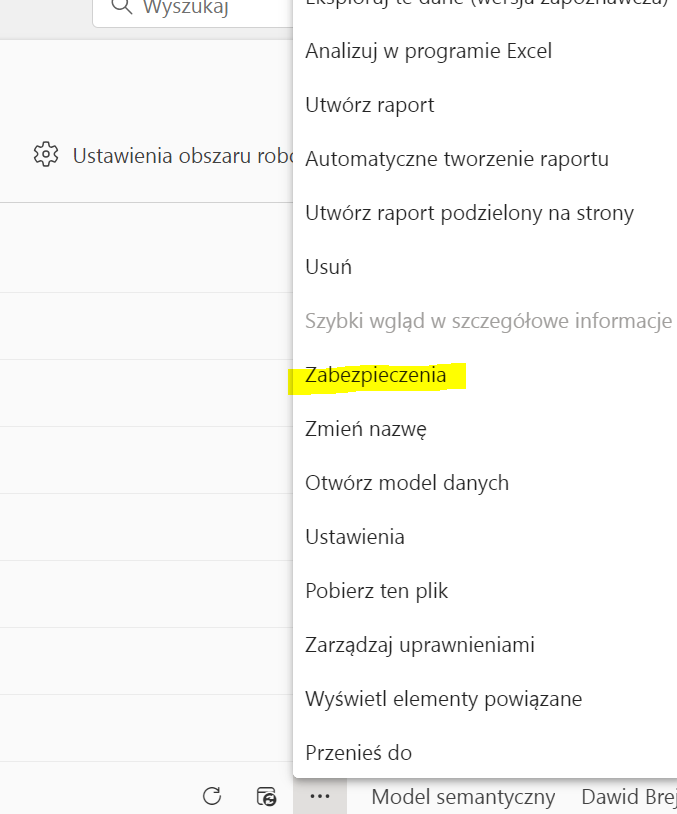This screenshot has width=677, height=814.
Task: Choose 'Utwórz raport podzielony na strony'
Action: [x=469, y=213]
